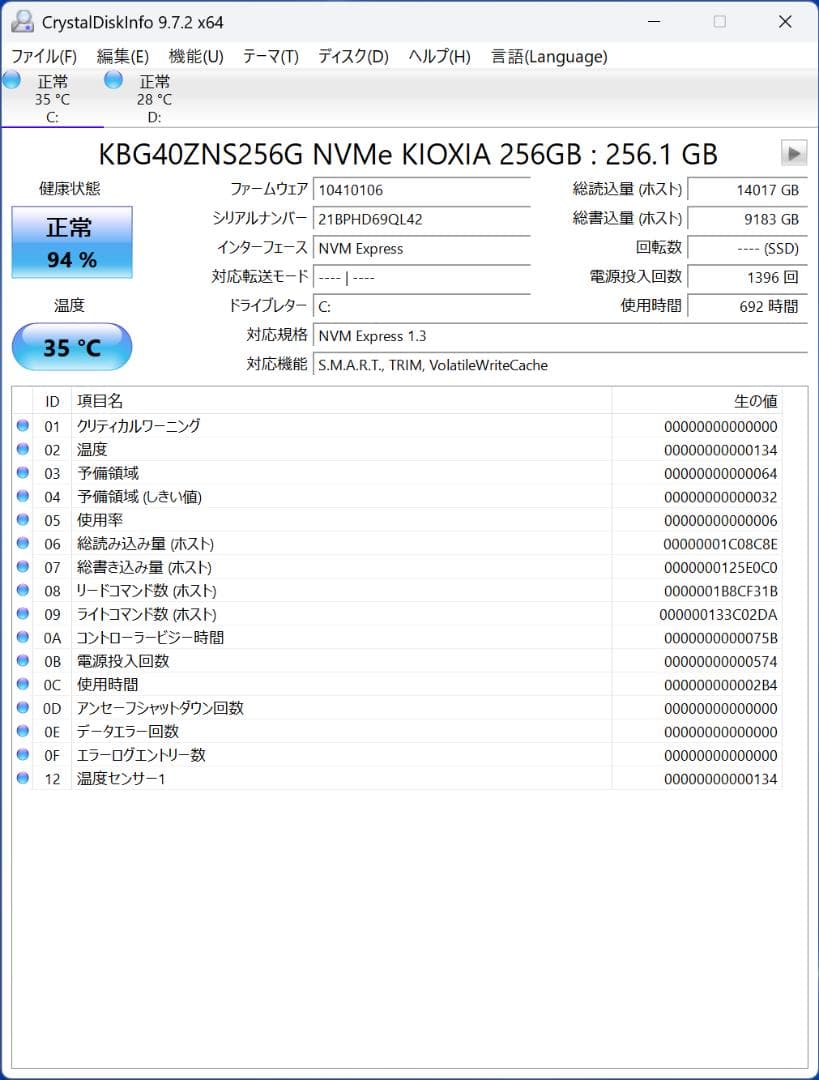The image size is (819, 1080).
Task: Click status dot for ライトコマンド数 (ホスト) row
Action: pos(23,614)
